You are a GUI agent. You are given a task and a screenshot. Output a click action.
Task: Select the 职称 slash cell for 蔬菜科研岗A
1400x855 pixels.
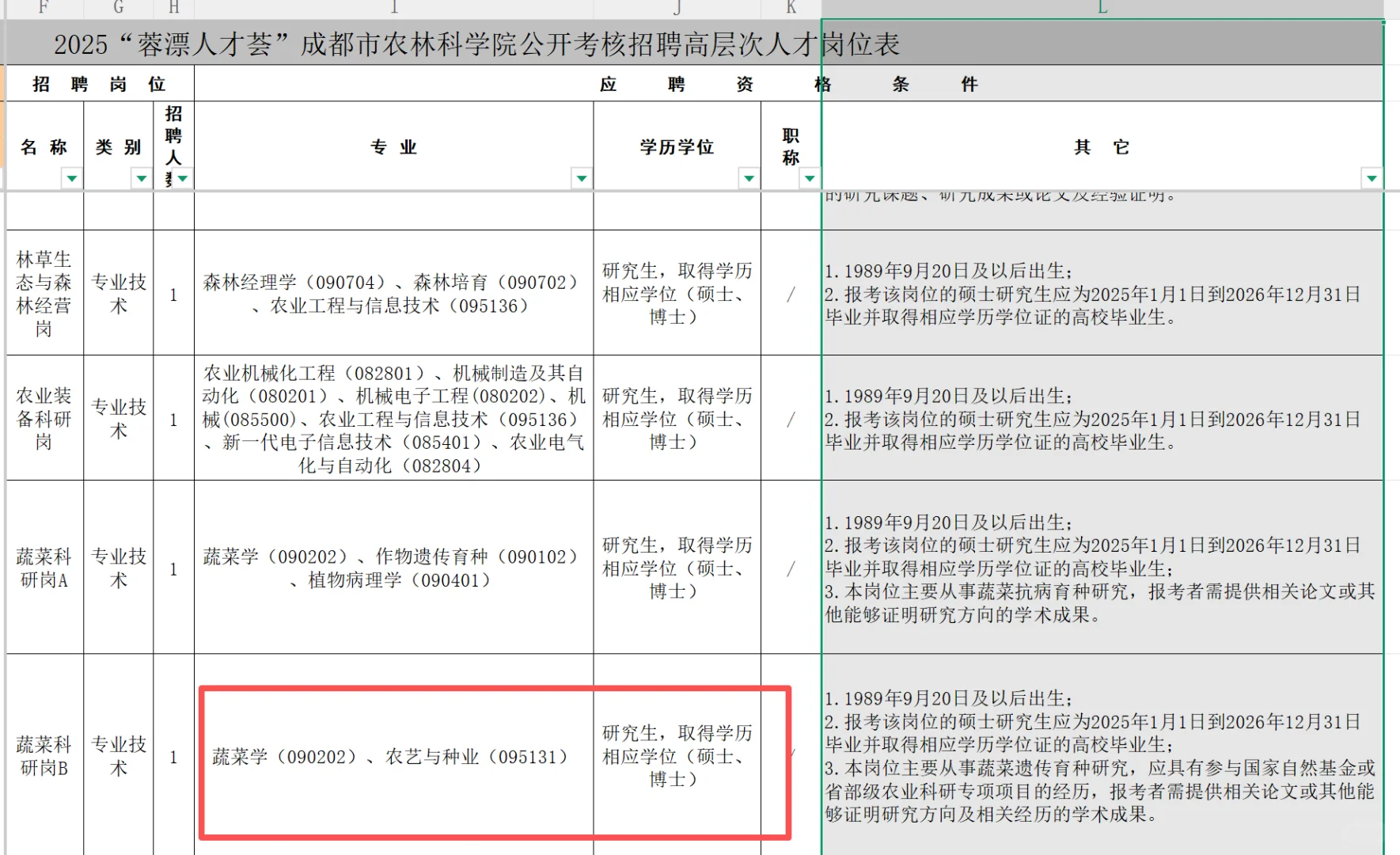pyautogui.click(x=791, y=568)
